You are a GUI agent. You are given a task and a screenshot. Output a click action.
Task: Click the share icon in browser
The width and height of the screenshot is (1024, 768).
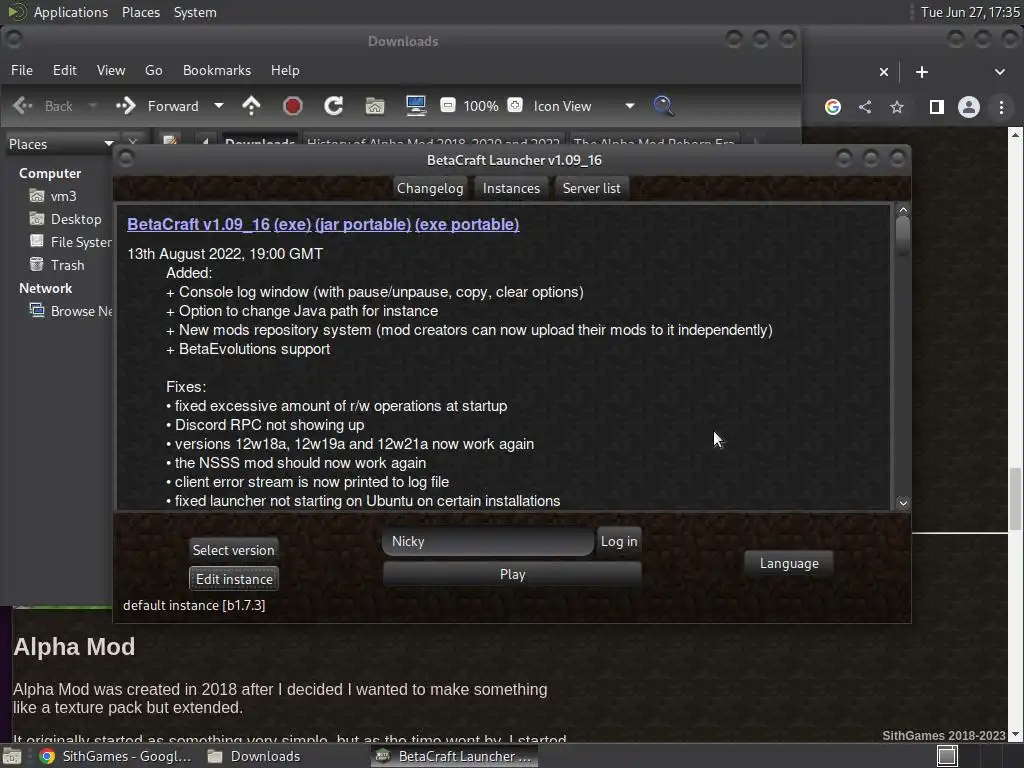[865, 107]
